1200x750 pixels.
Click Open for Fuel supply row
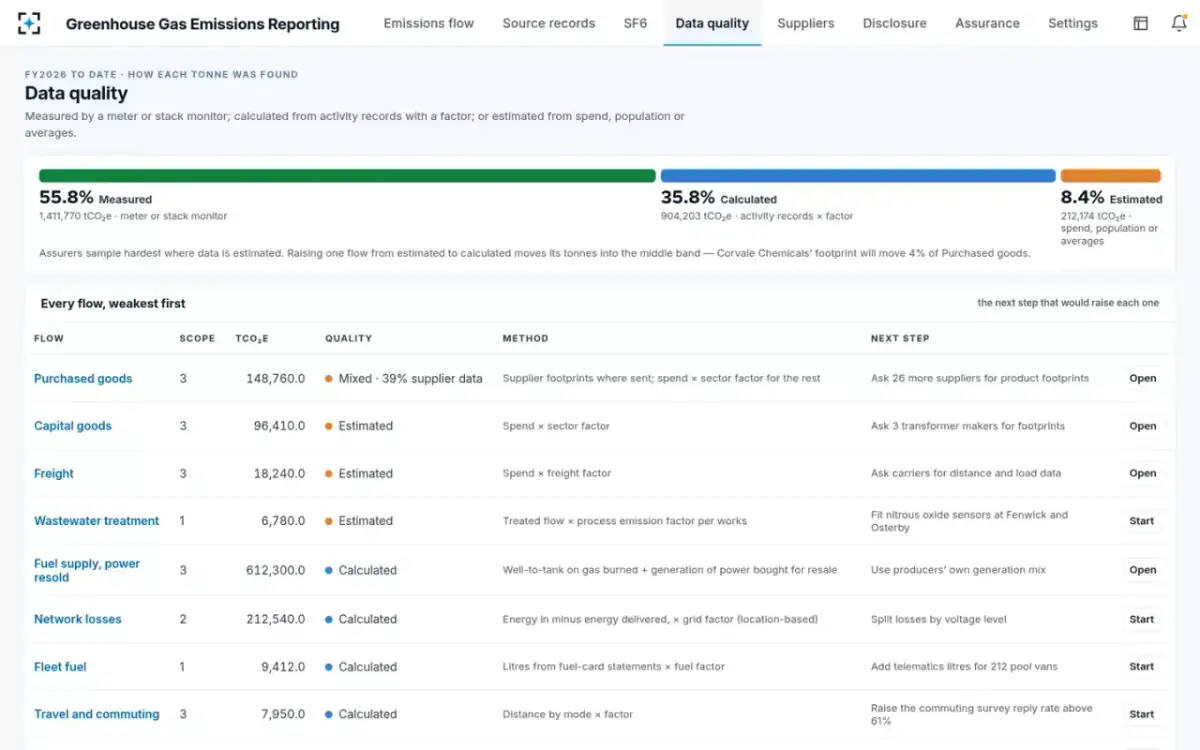tap(1142, 570)
